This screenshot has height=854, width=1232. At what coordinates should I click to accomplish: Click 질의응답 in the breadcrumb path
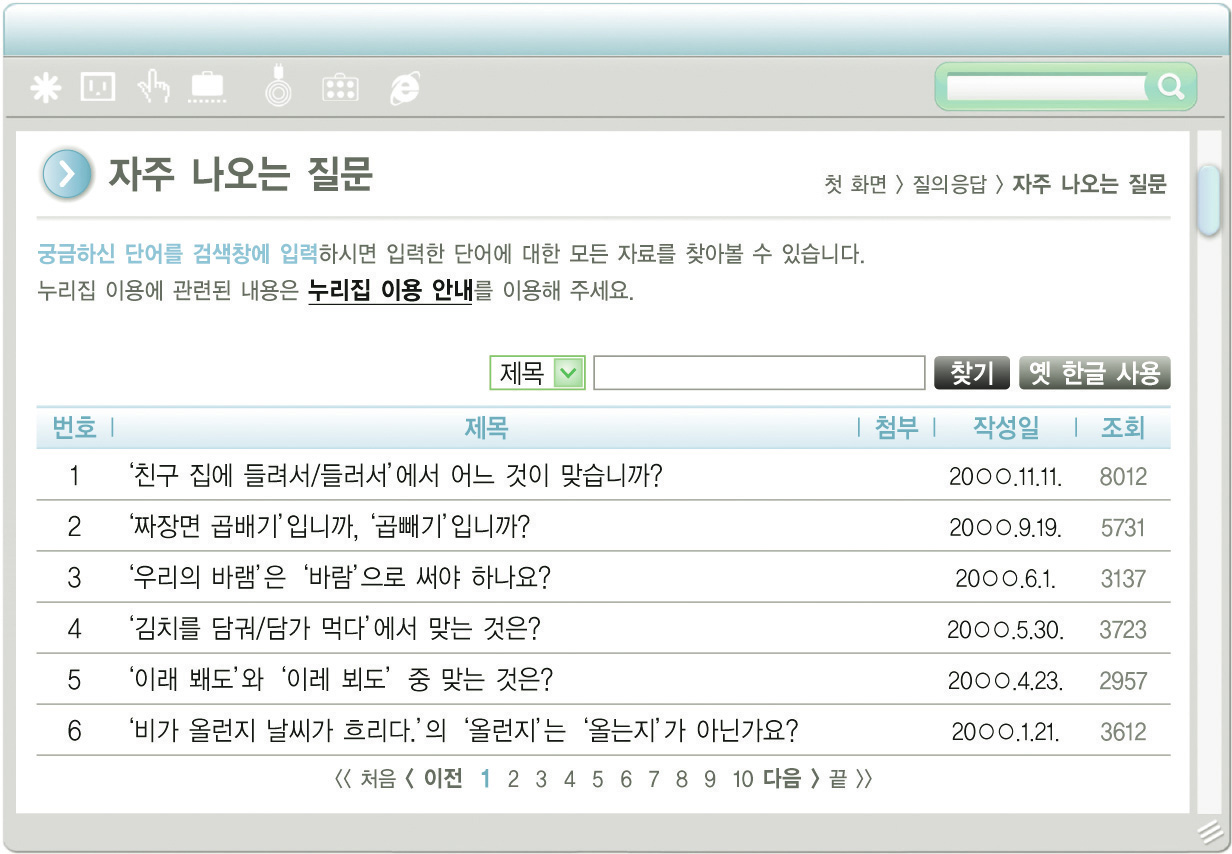point(949,184)
